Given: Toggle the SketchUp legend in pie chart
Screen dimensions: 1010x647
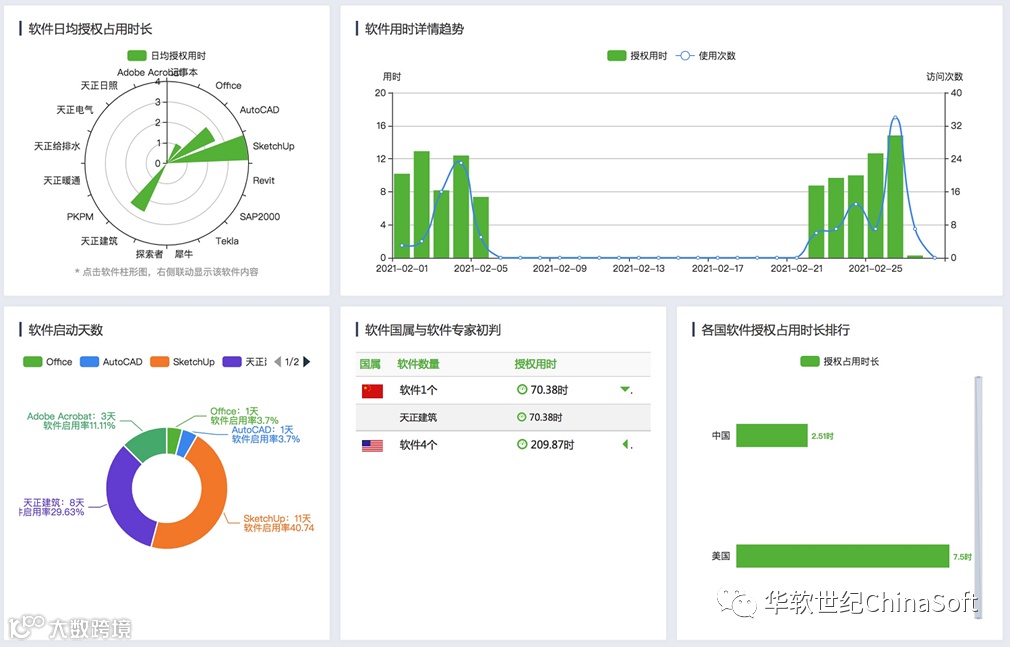Looking at the screenshot, I should [182, 362].
